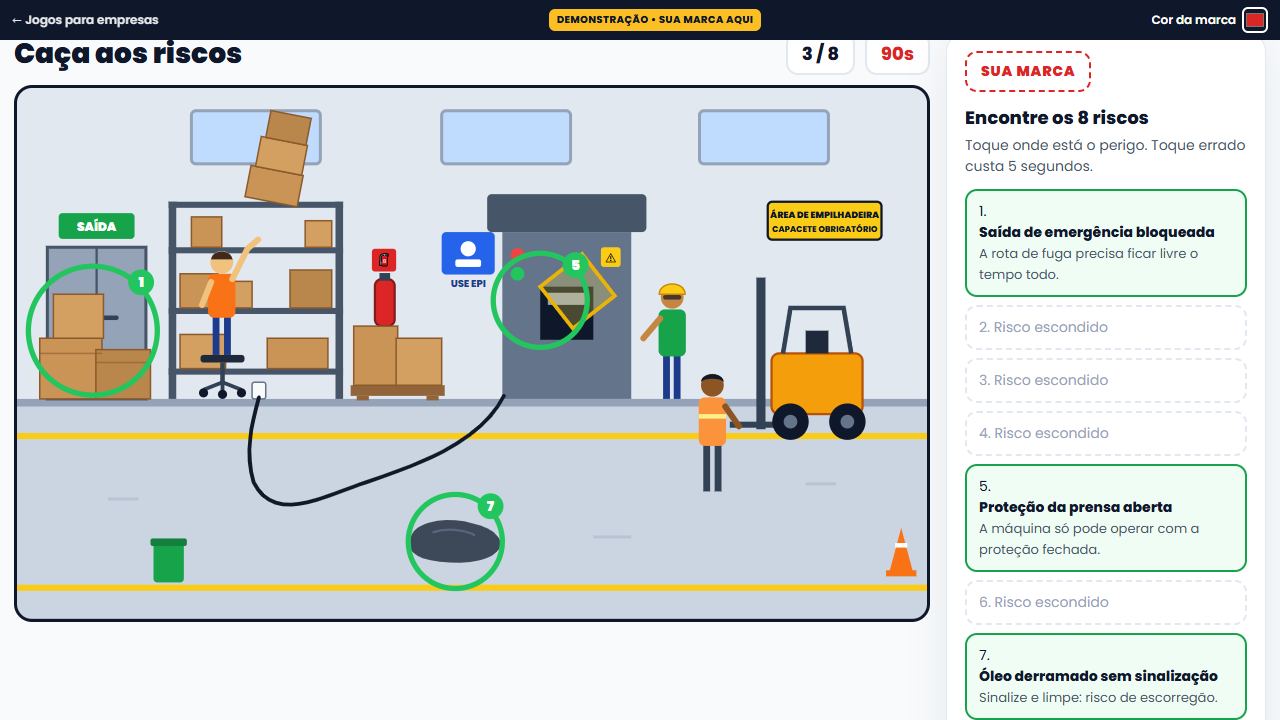Select the Saída de emergência bloqueada card
Screen dimensions: 1280x720
click(1106, 243)
